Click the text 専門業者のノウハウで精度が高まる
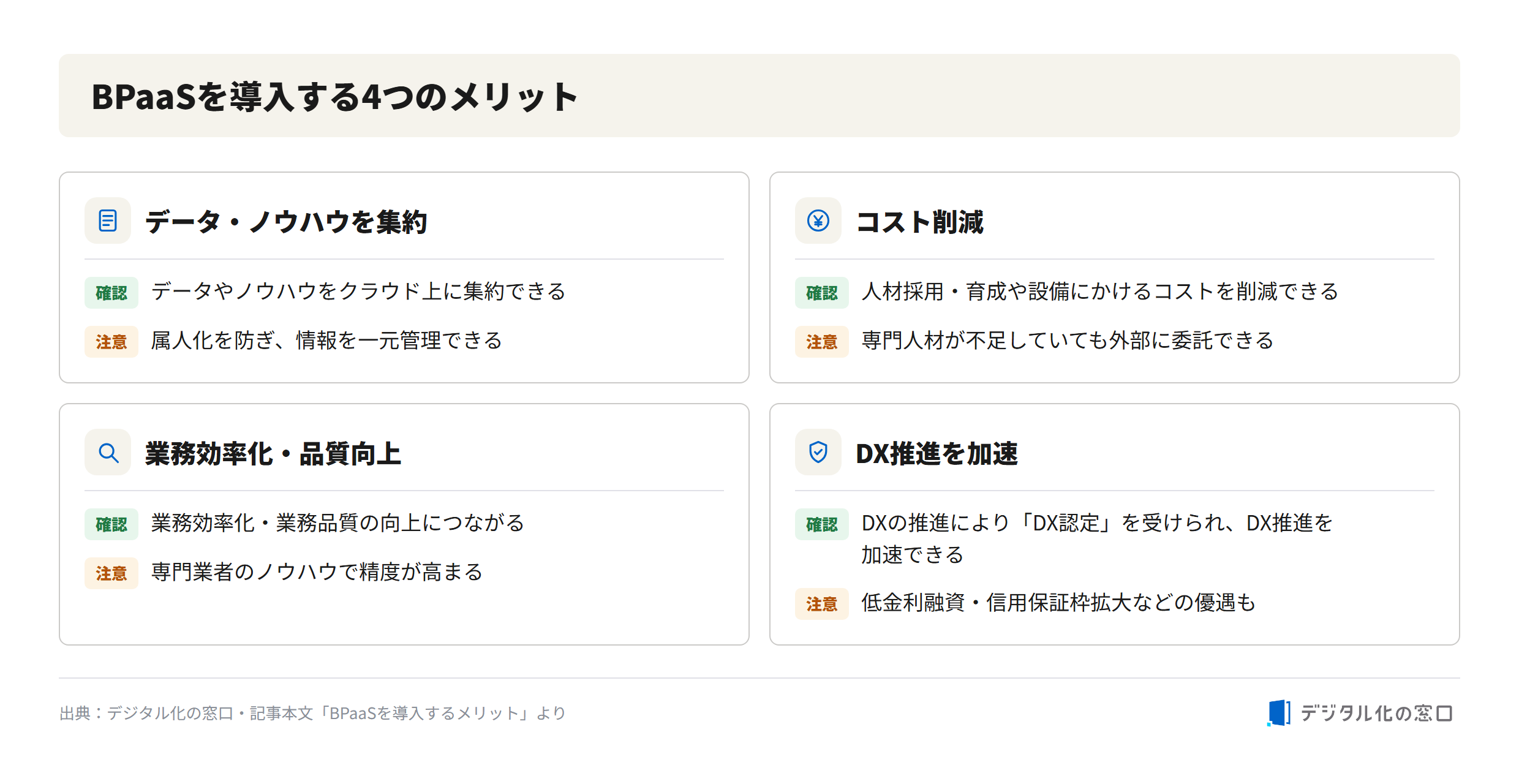1519x784 pixels. click(317, 572)
